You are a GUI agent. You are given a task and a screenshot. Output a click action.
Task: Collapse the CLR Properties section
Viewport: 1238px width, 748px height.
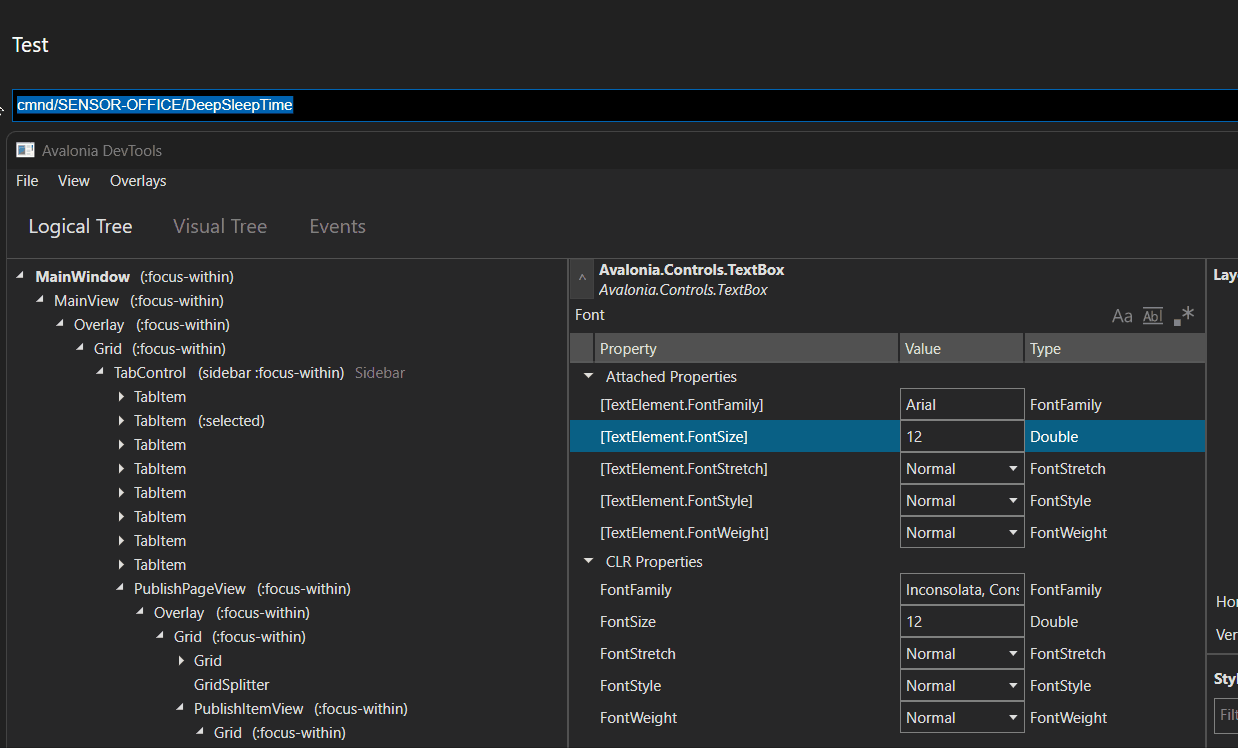click(x=588, y=561)
